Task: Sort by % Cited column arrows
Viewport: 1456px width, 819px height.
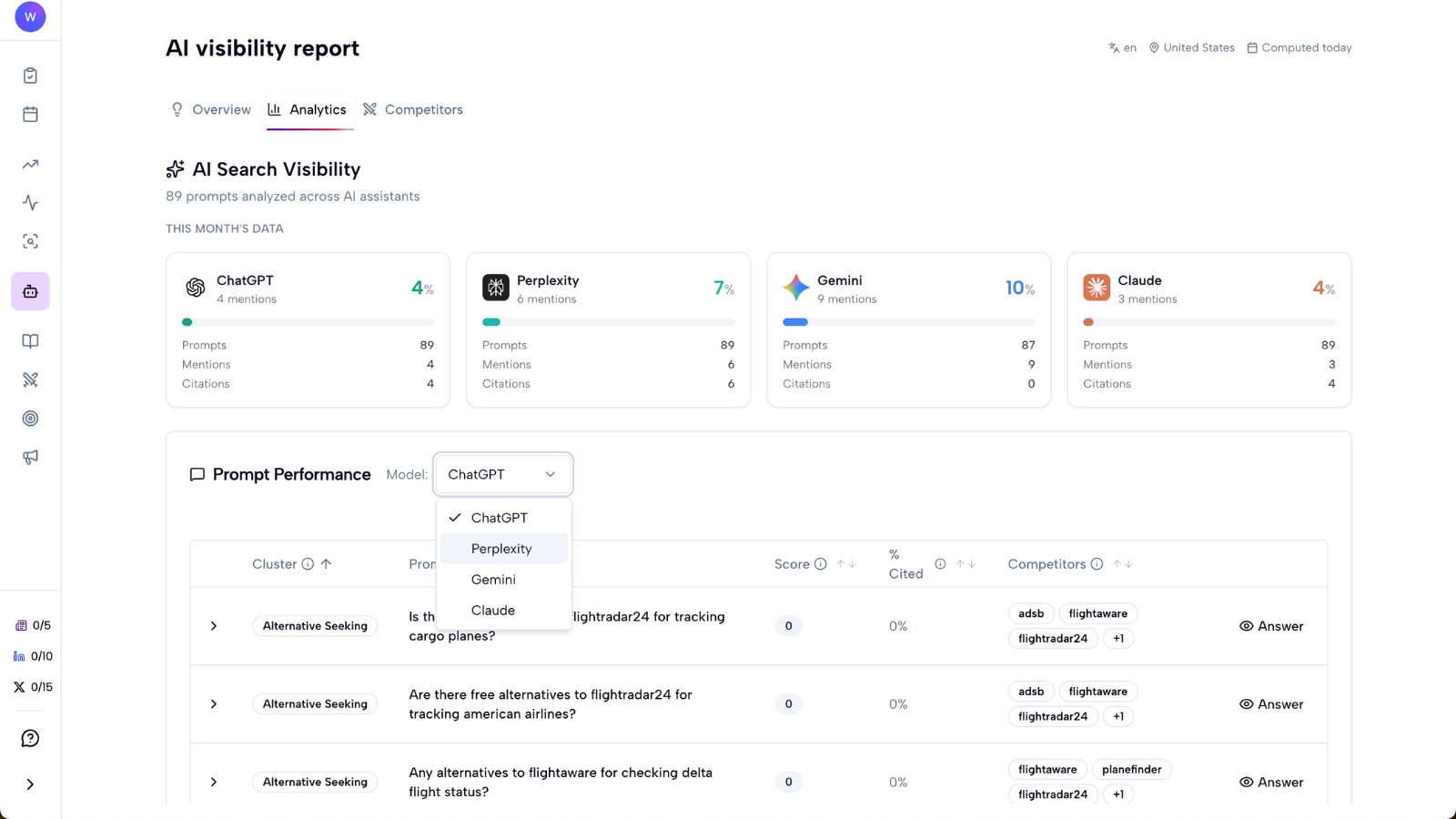Action: (x=966, y=564)
